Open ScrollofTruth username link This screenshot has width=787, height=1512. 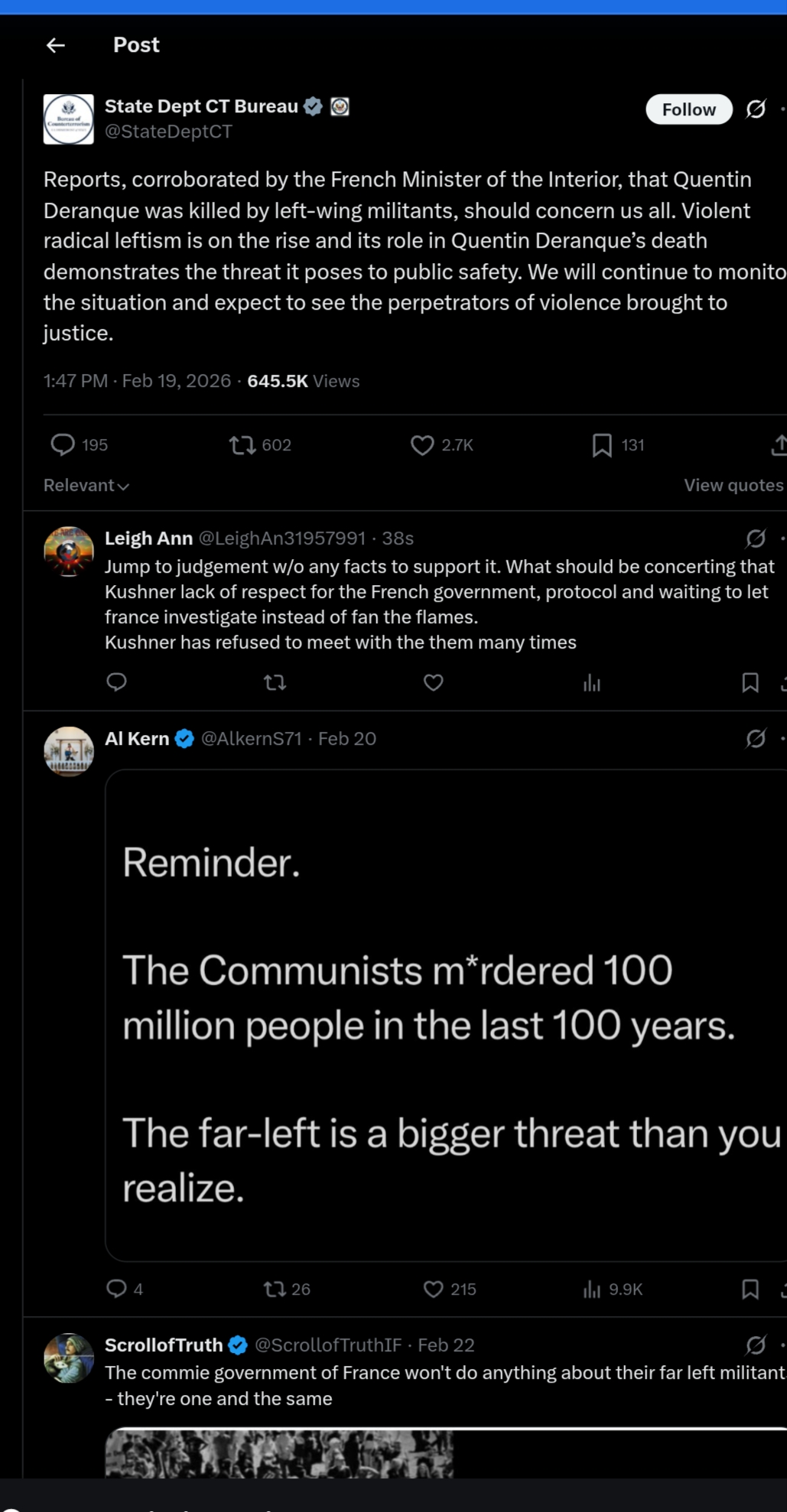pyautogui.click(x=163, y=1345)
